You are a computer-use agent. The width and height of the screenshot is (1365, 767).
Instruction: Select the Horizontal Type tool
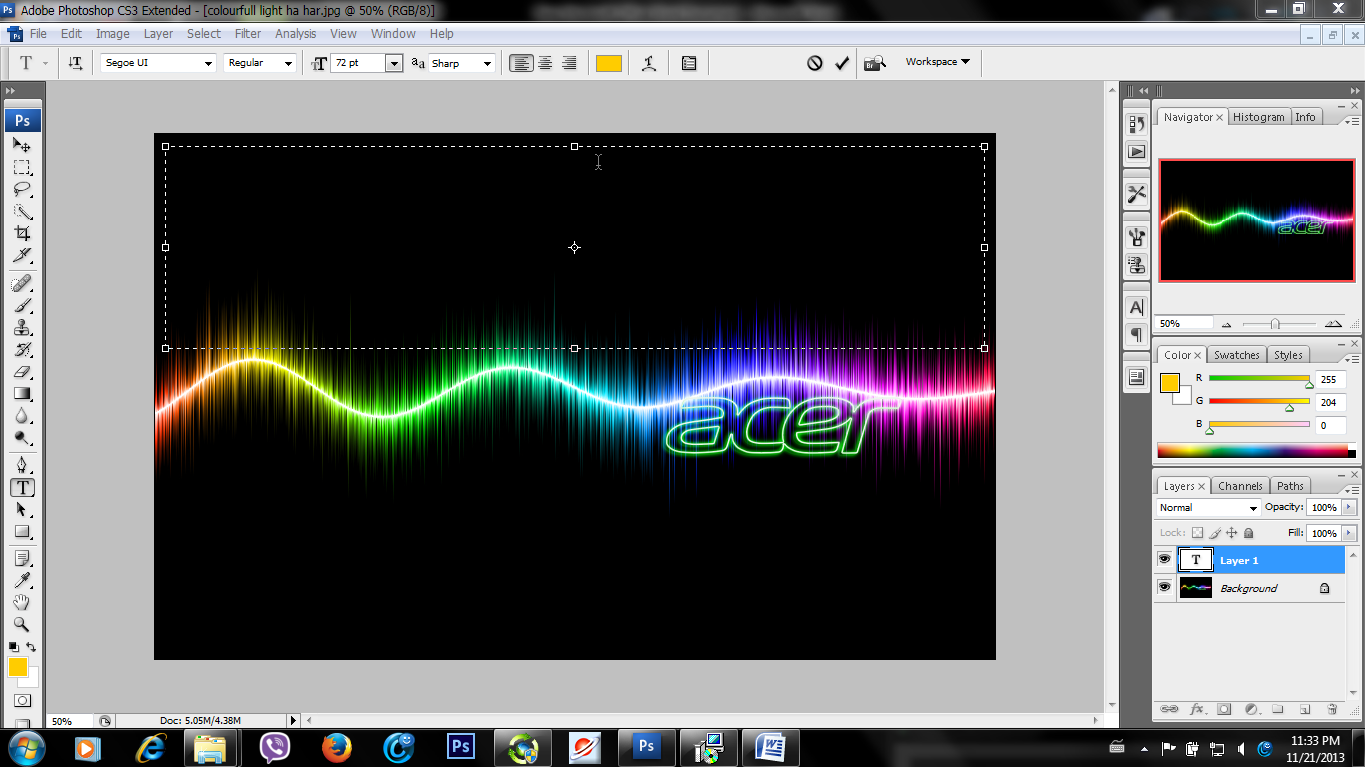pos(22,488)
